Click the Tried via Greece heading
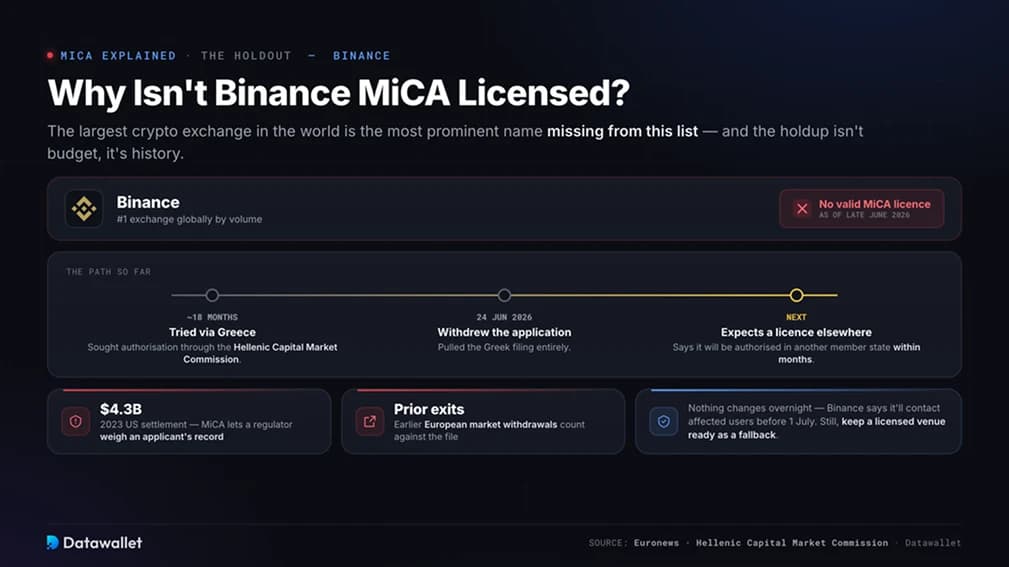The image size is (1009, 567). click(x=212, y=332)
